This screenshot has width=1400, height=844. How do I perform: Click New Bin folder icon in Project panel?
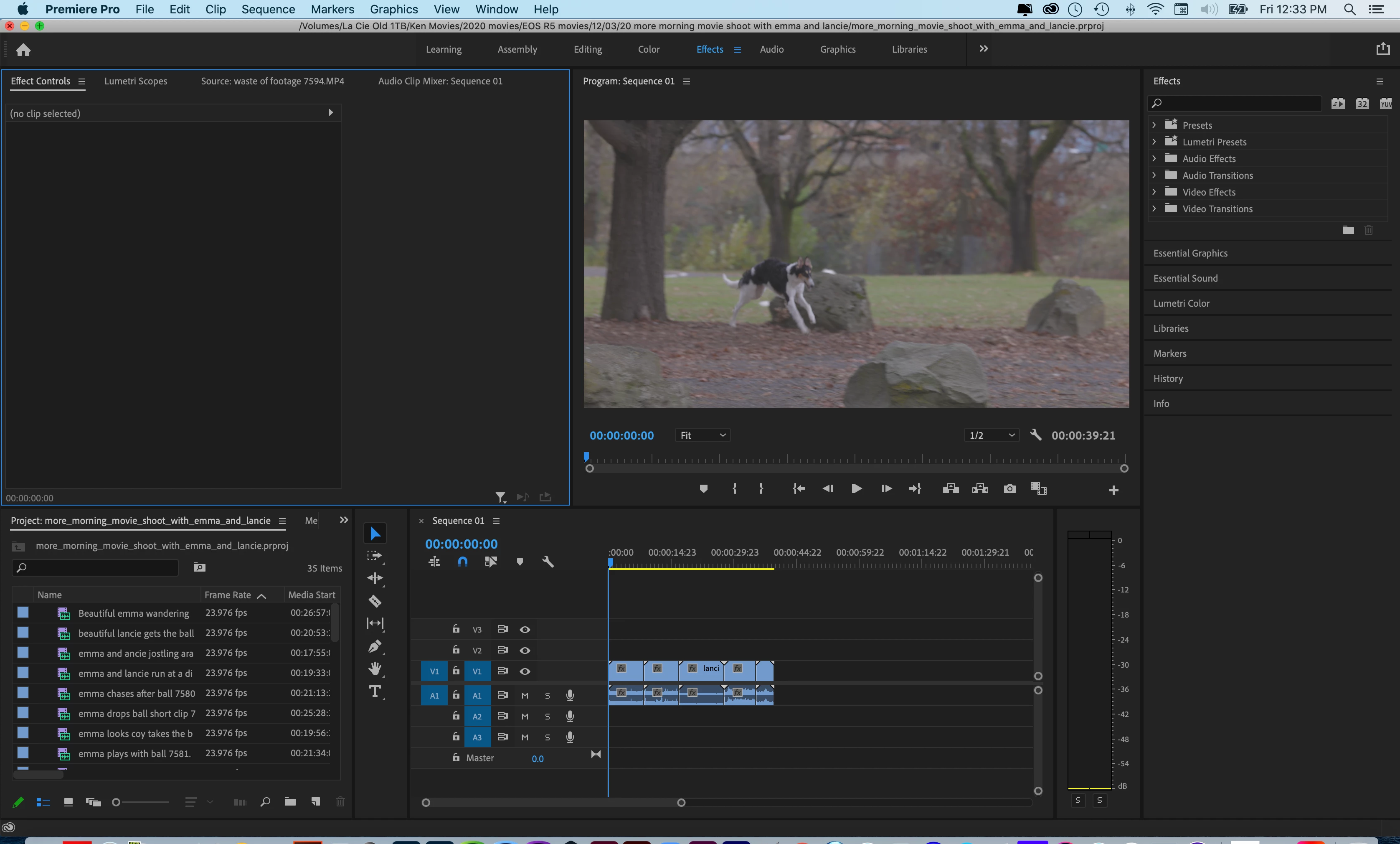[x=290, y=801]
